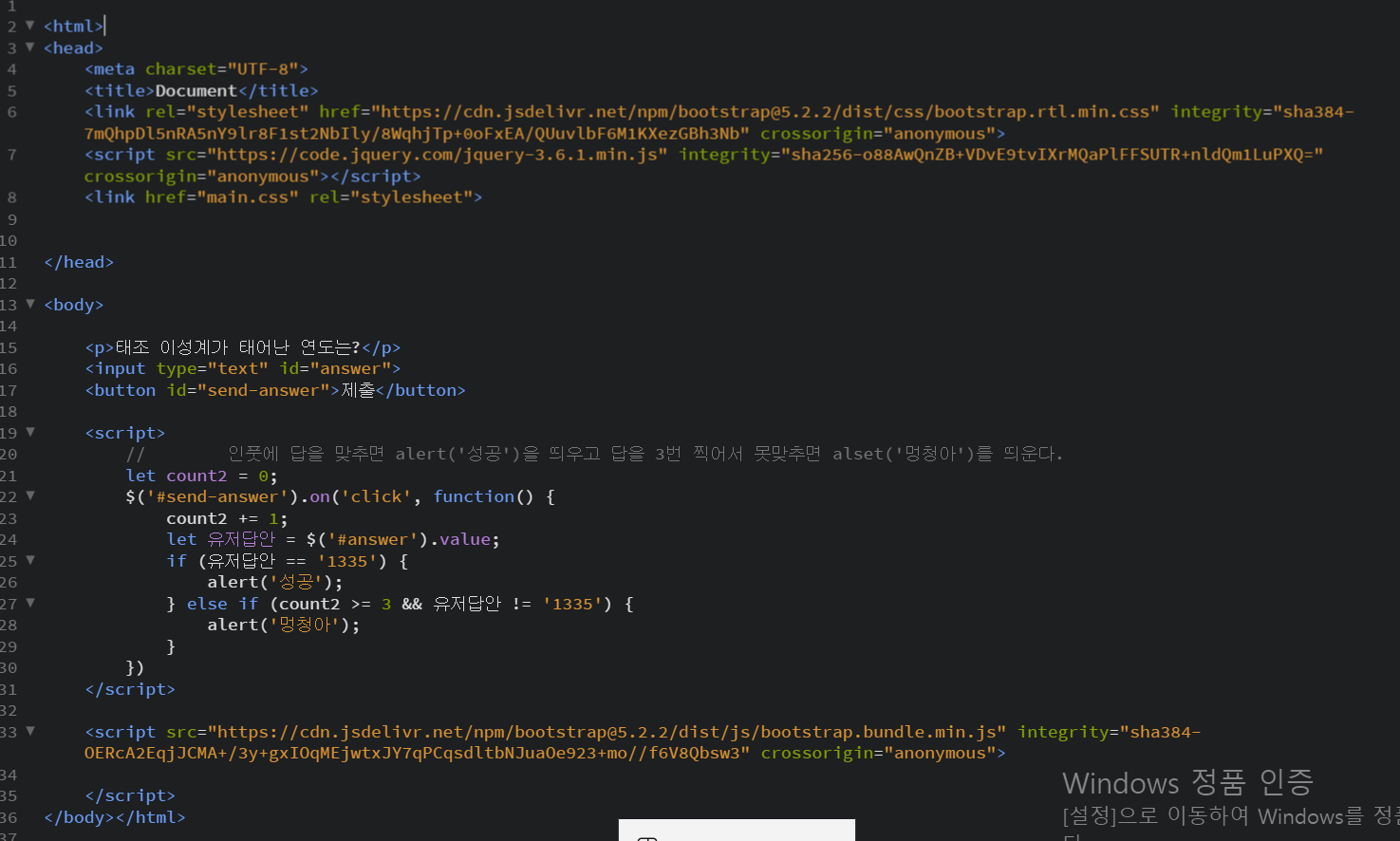The width and height of the screenshot is (1400, 841).
Task: Click the alert('성공') call
Action: [275, 582]
